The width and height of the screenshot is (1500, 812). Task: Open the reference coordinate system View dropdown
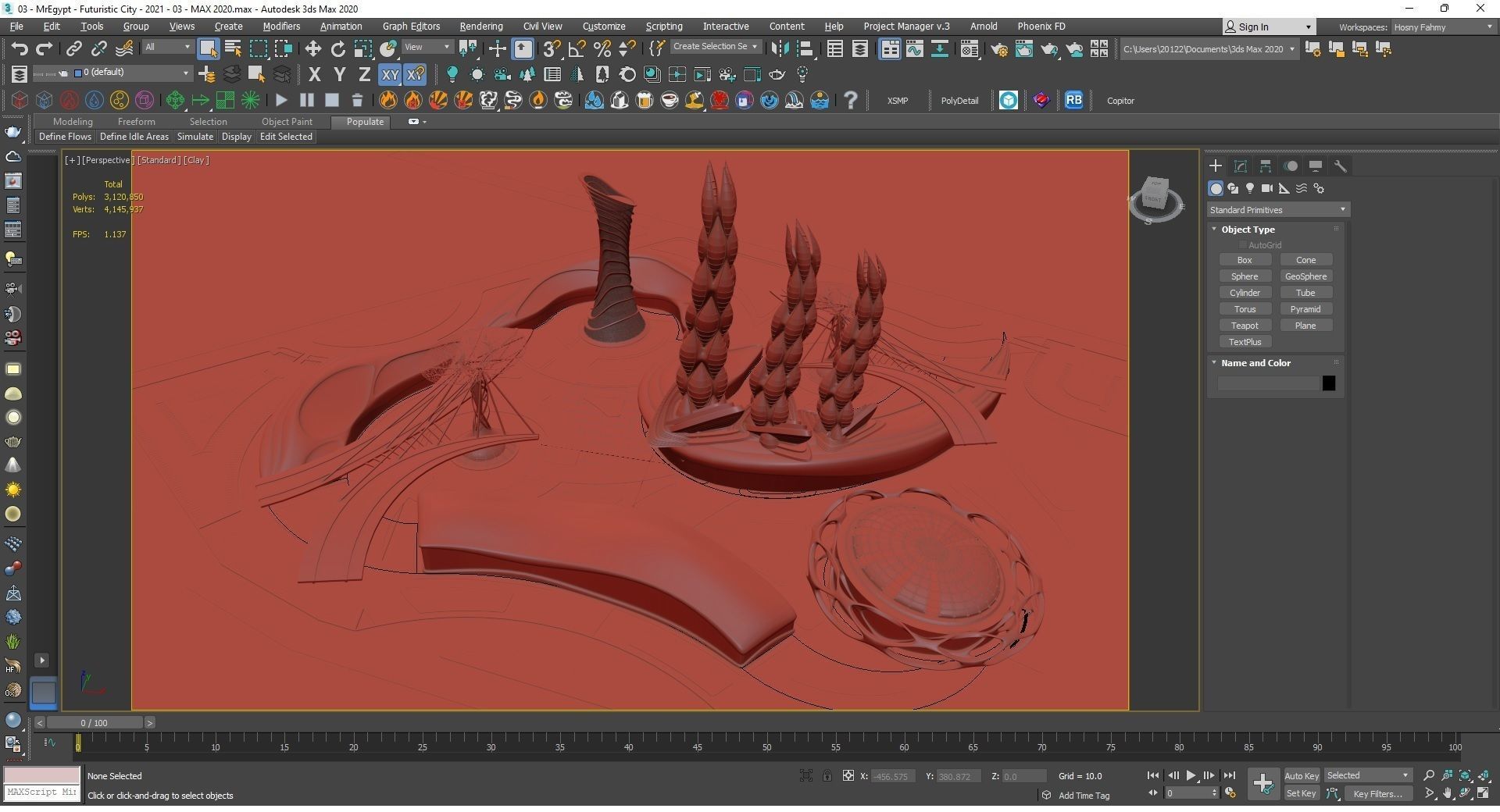(x=427, y=47)
